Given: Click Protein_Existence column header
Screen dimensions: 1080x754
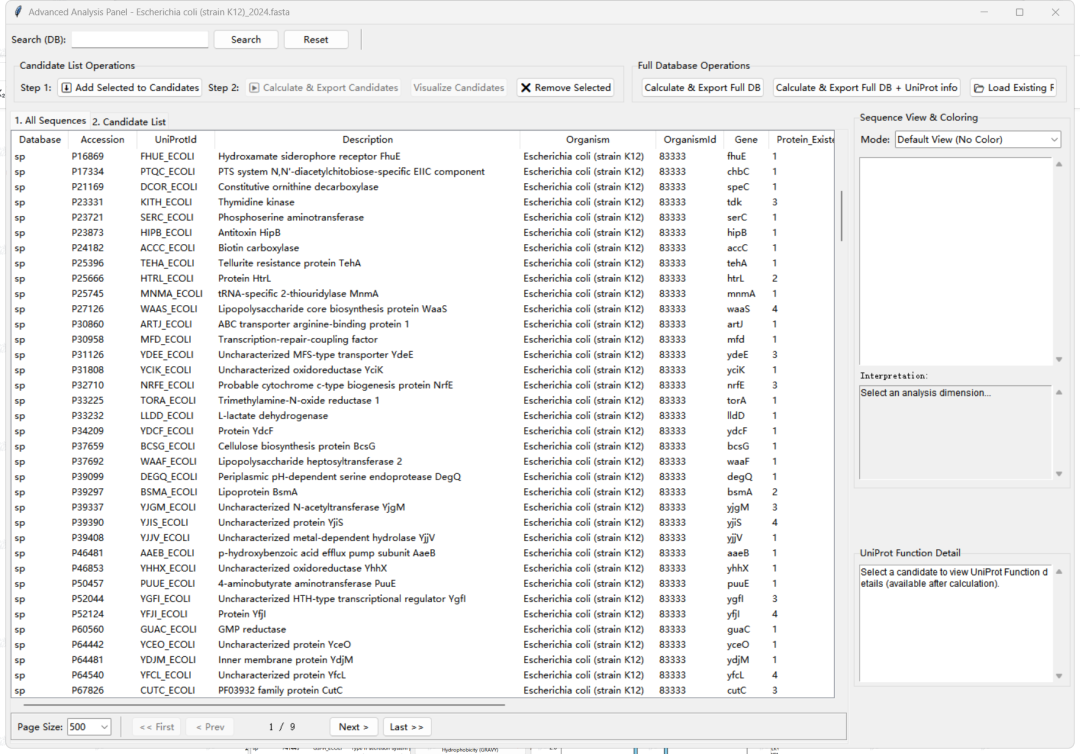Looking at the screenshot, I should point(803,139).
